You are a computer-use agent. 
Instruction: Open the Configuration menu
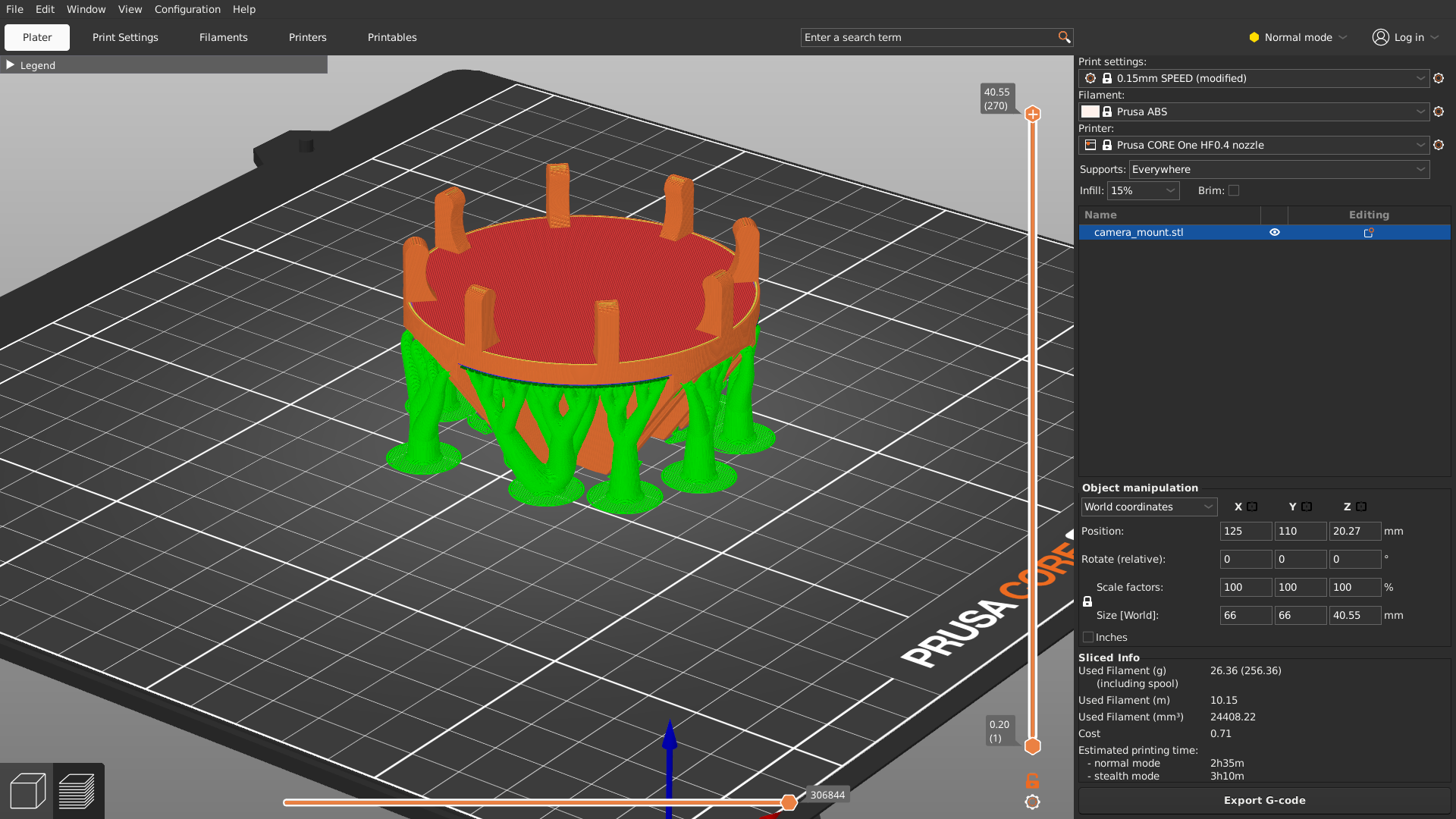pos(187,9)
